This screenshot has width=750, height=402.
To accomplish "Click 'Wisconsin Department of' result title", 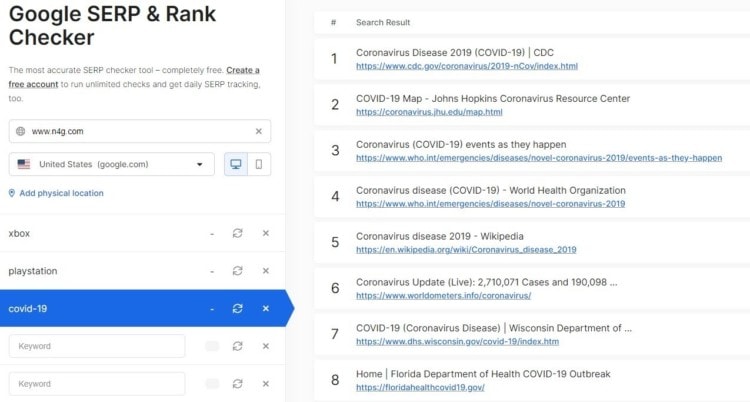I will (494, 328).
